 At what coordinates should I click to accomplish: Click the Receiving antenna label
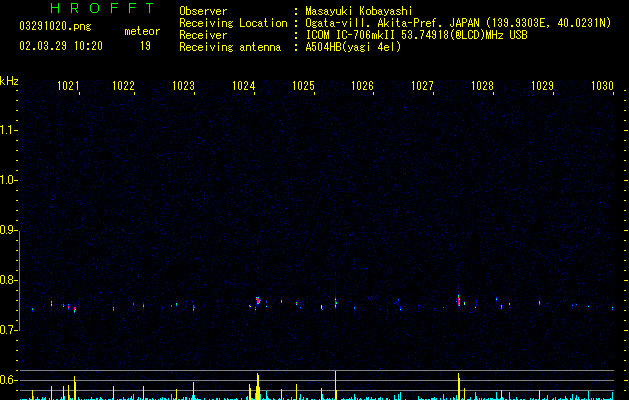click(x=230, y=47)
